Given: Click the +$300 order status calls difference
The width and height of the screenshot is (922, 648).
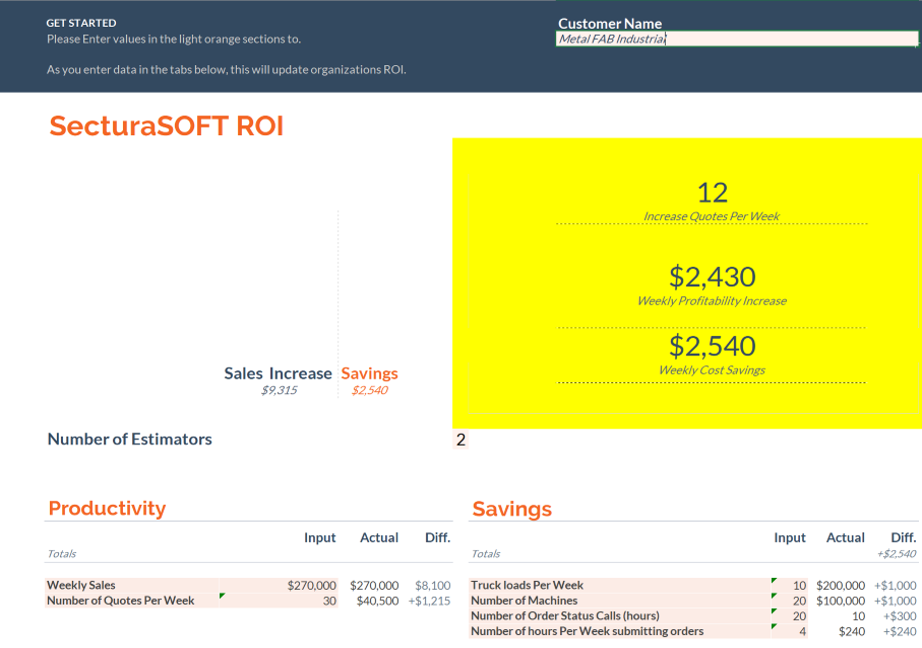Looking at the screenshot, I should click(900, 616).
